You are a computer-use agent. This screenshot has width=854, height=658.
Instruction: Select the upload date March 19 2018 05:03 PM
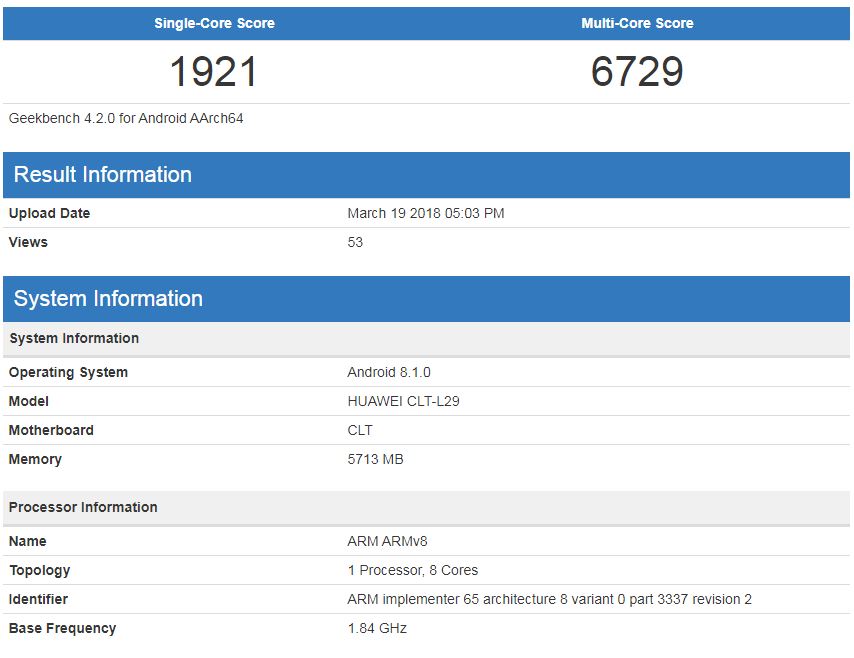[x=425, y=213]
